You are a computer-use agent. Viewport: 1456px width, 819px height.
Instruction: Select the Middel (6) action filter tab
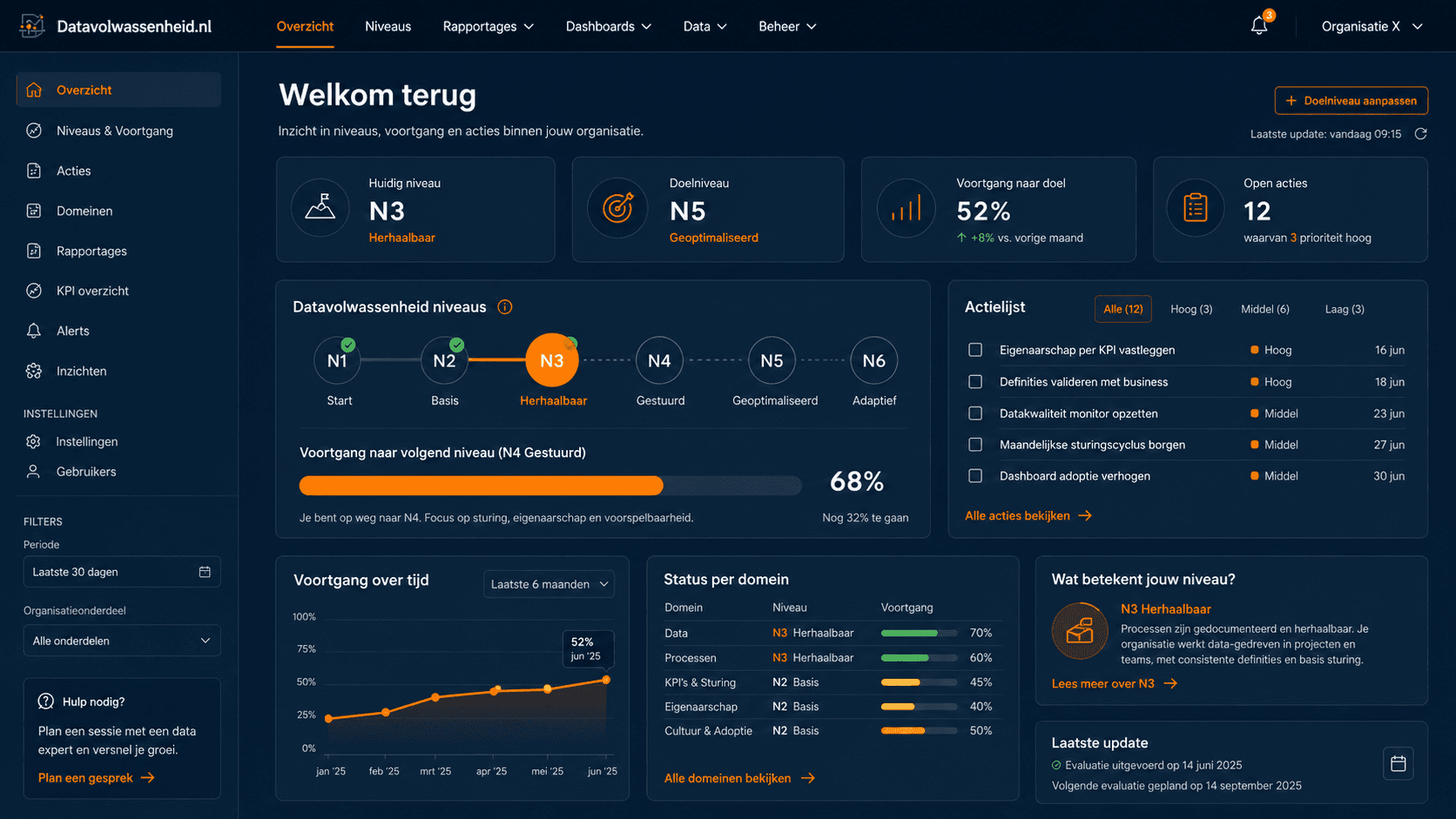click(x=1265, y=309)
